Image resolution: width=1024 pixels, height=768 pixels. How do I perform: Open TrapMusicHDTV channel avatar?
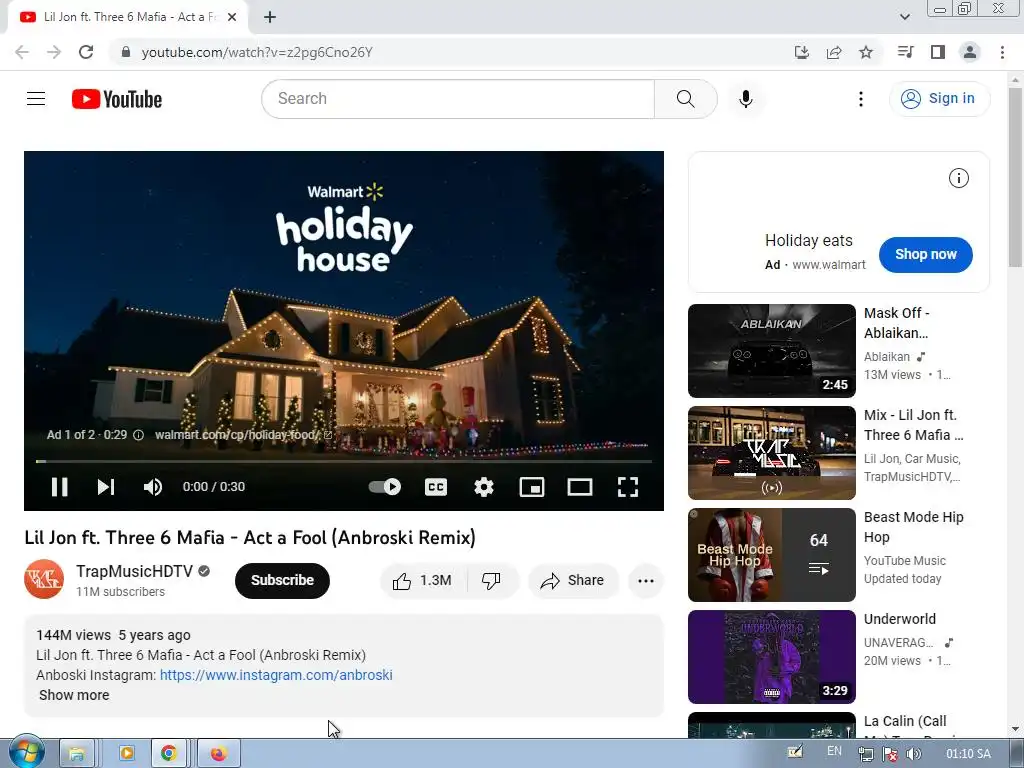click(x=44, y=579)
